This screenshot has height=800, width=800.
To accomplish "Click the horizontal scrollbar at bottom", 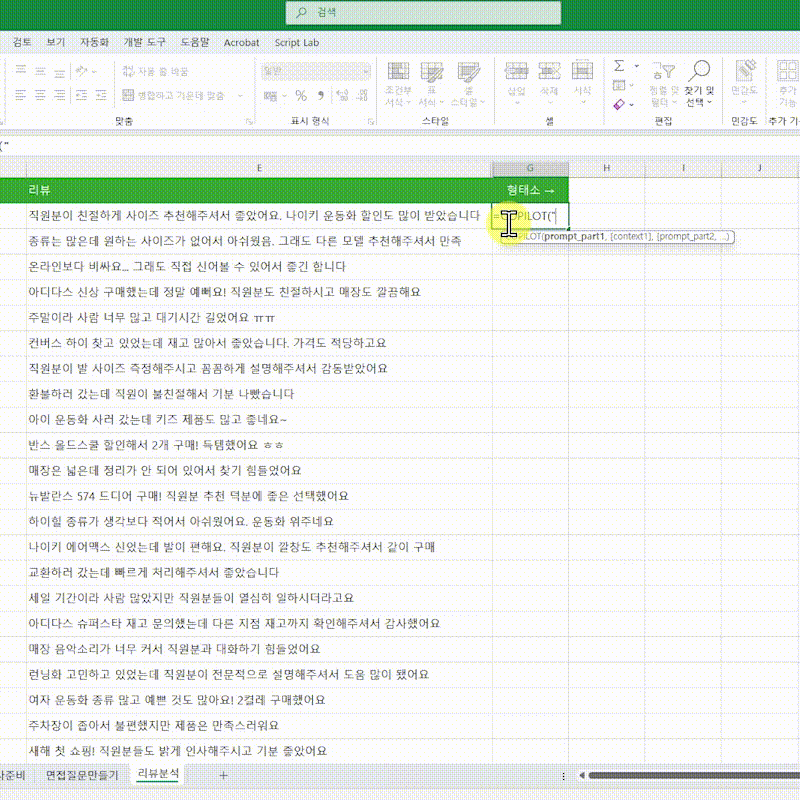I will tap(690, 775).
